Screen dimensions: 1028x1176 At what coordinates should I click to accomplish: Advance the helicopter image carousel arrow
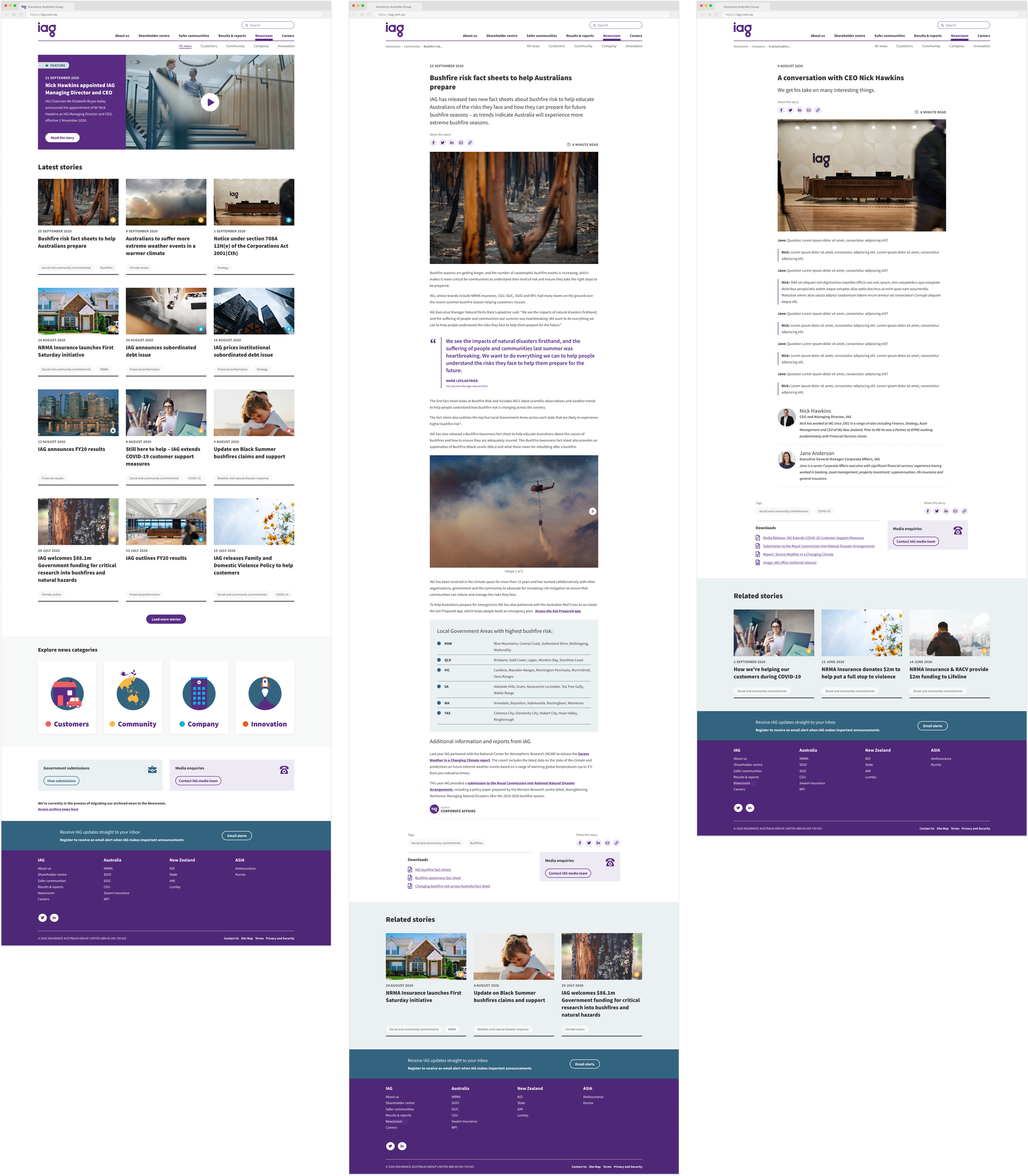(593, 511)
